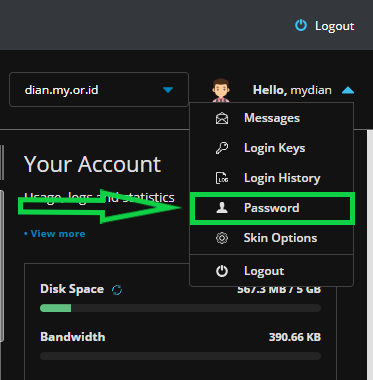Image resolution: width=373 pixels, height=380 pixels.
Task: Open Login History menu entry
Action: 271,178
